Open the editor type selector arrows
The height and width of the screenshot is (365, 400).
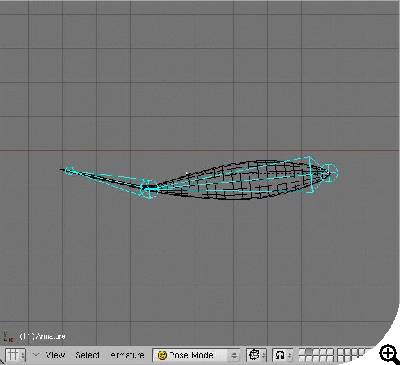coord(22,355)
